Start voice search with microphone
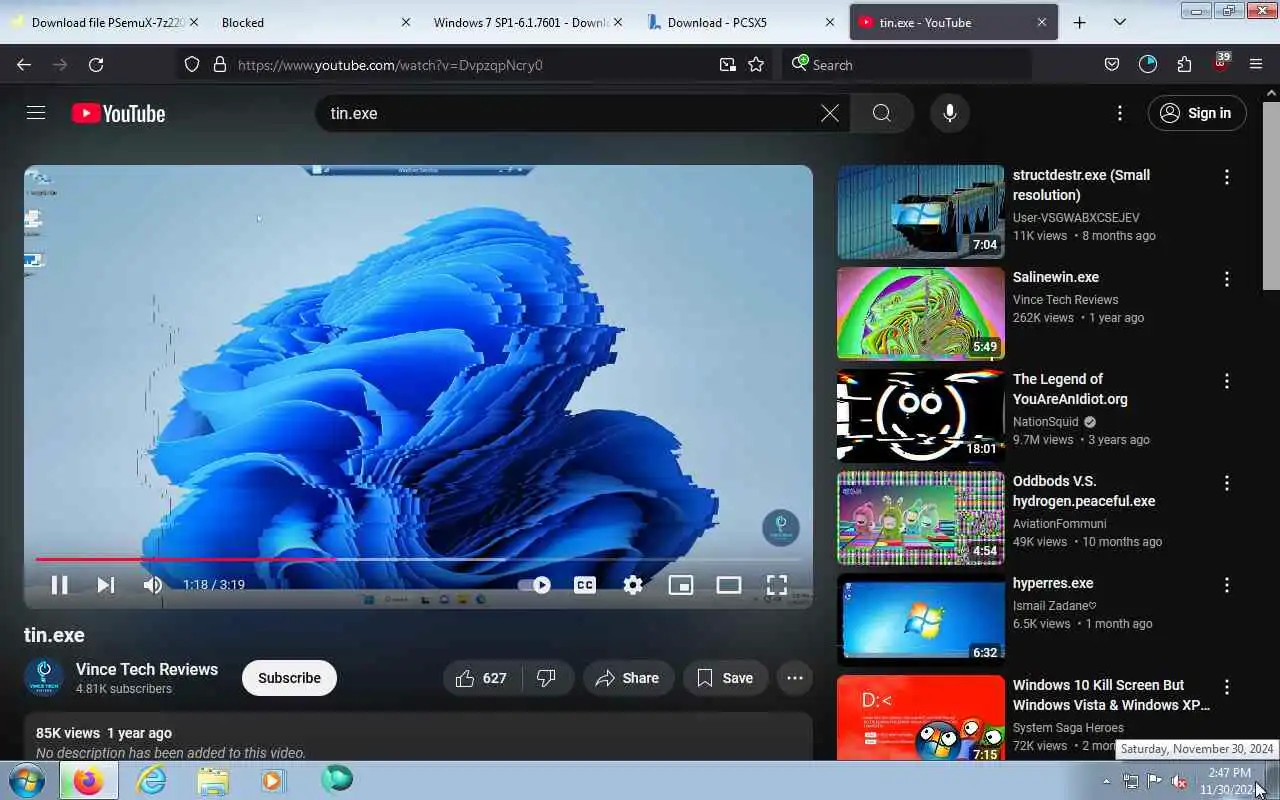Viewport: 1280px width, 800px height. tap(950, 113)
